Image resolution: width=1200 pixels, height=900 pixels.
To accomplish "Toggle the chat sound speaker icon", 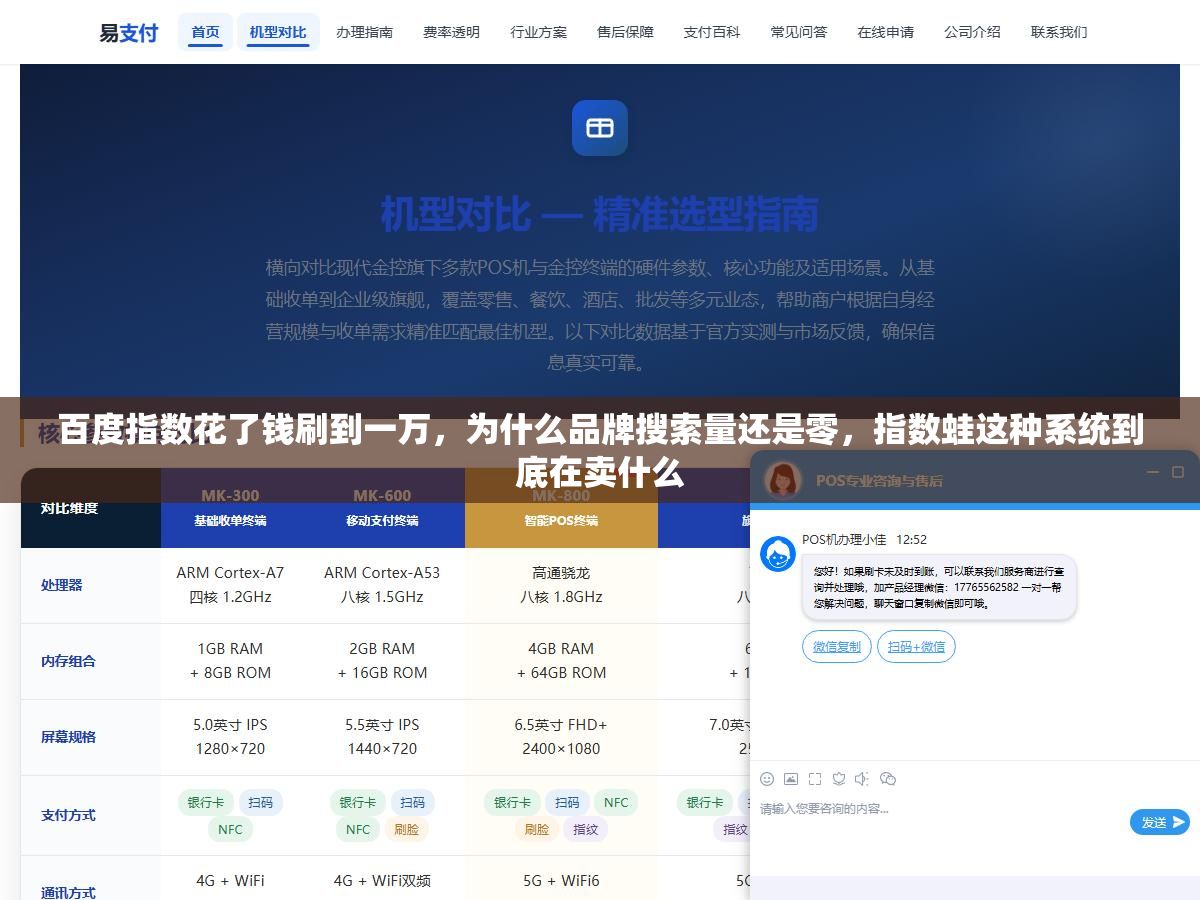I will pyautogui.click(x=862, y=779).
